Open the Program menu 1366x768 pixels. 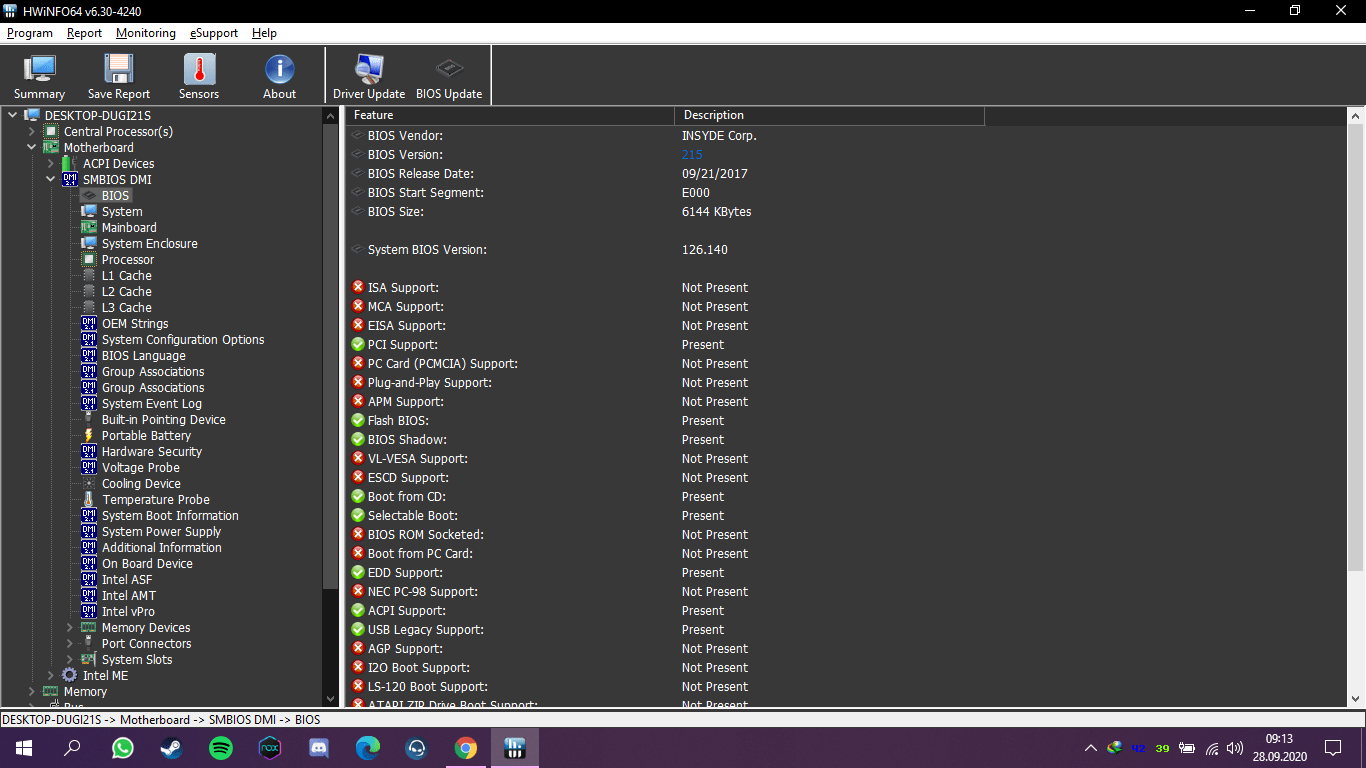pyautogui.click(x=30, y=33)
